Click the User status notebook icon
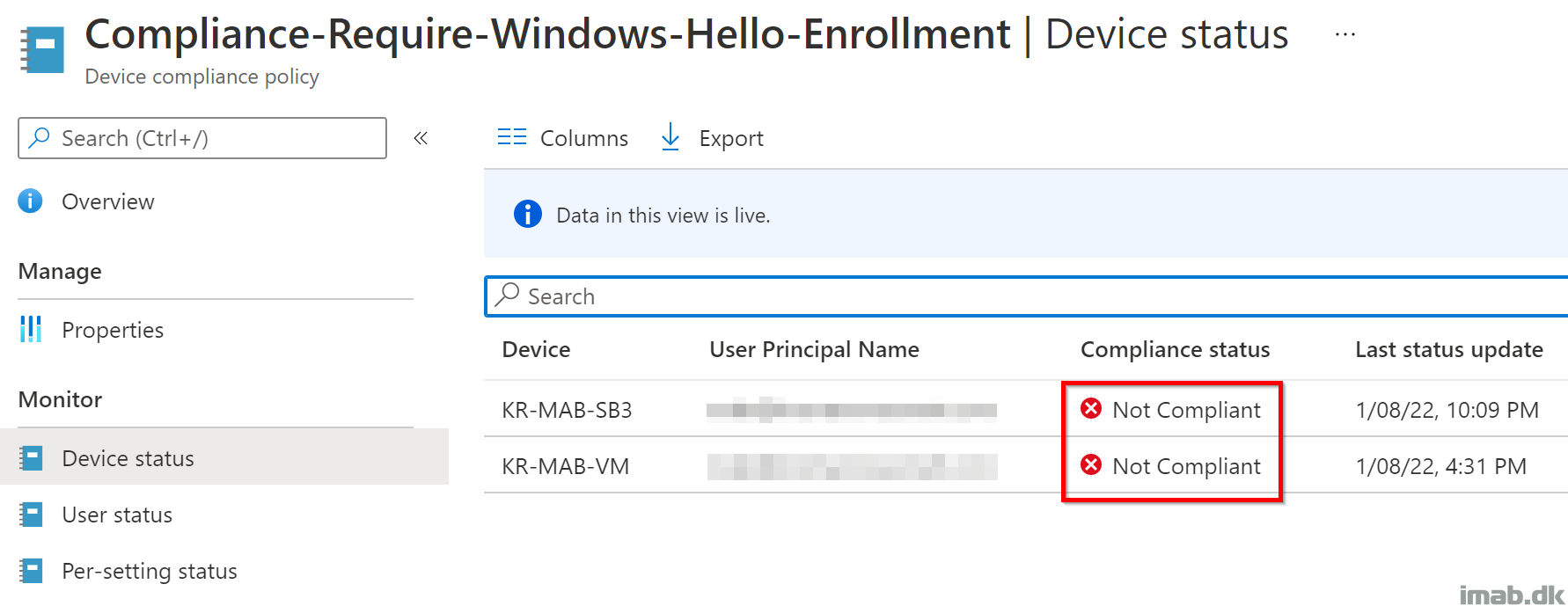 tap(31, 515)
